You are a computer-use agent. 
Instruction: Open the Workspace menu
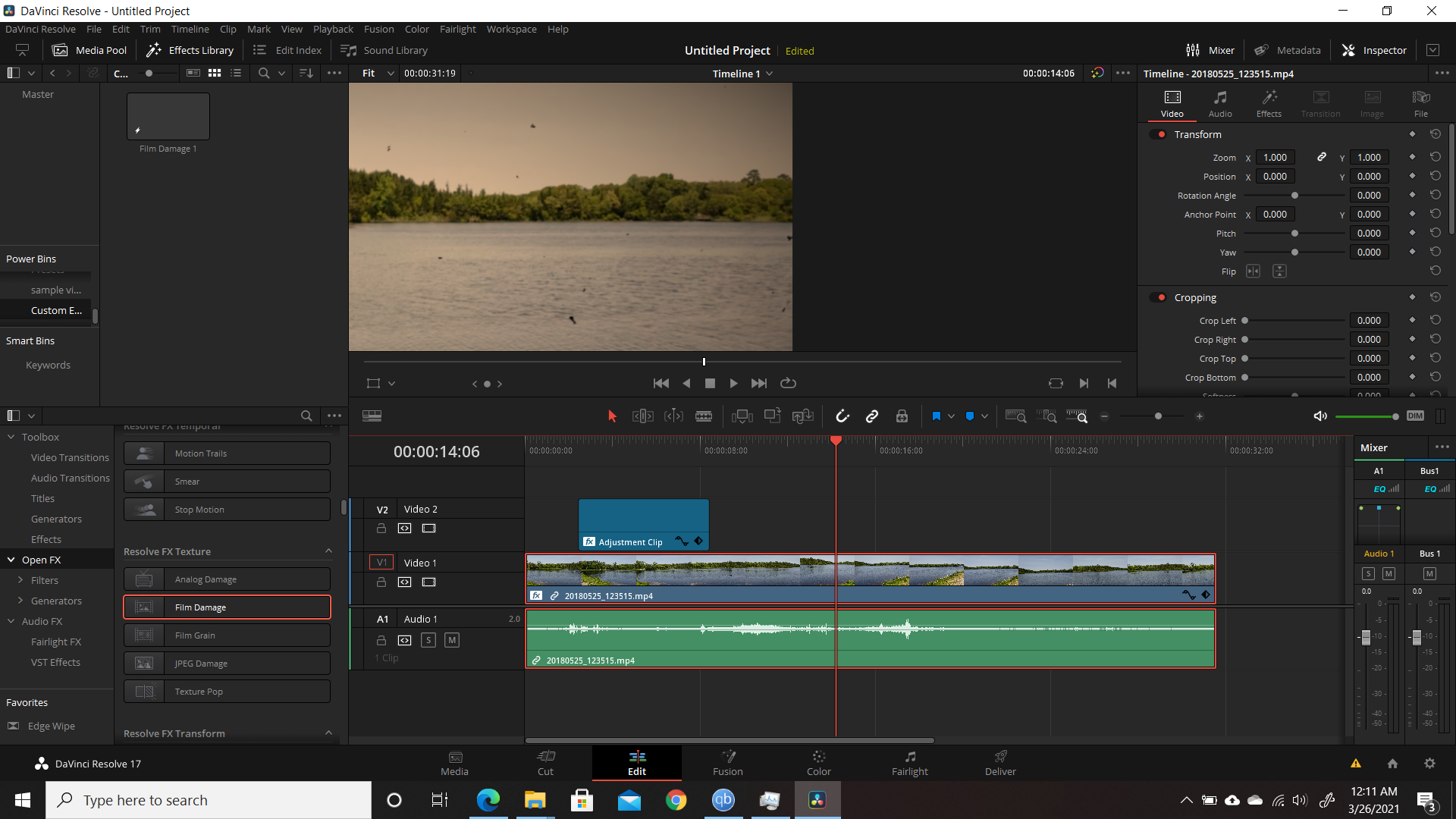coord(511,29)
